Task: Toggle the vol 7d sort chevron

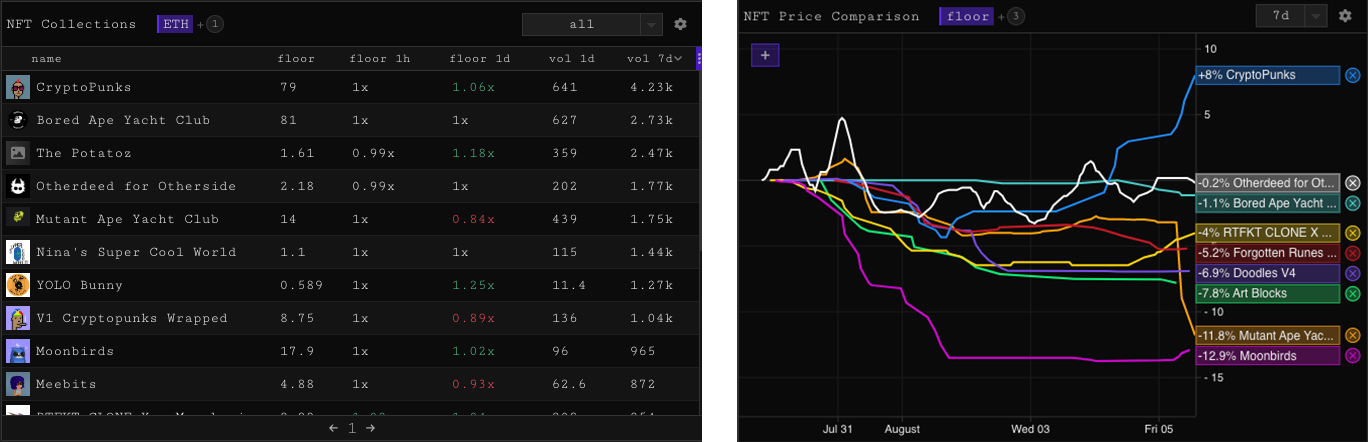Action: click(x=679, y=59)
